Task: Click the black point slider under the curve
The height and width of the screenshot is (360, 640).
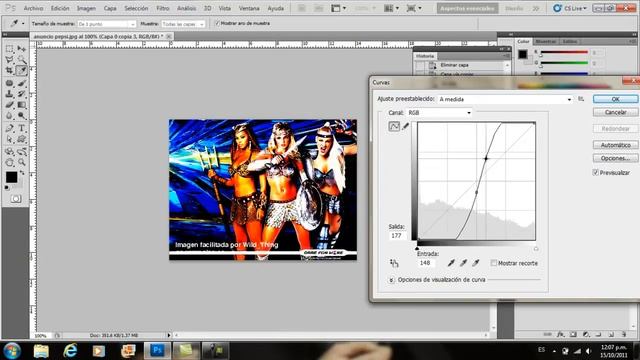Action: [417, 248]
